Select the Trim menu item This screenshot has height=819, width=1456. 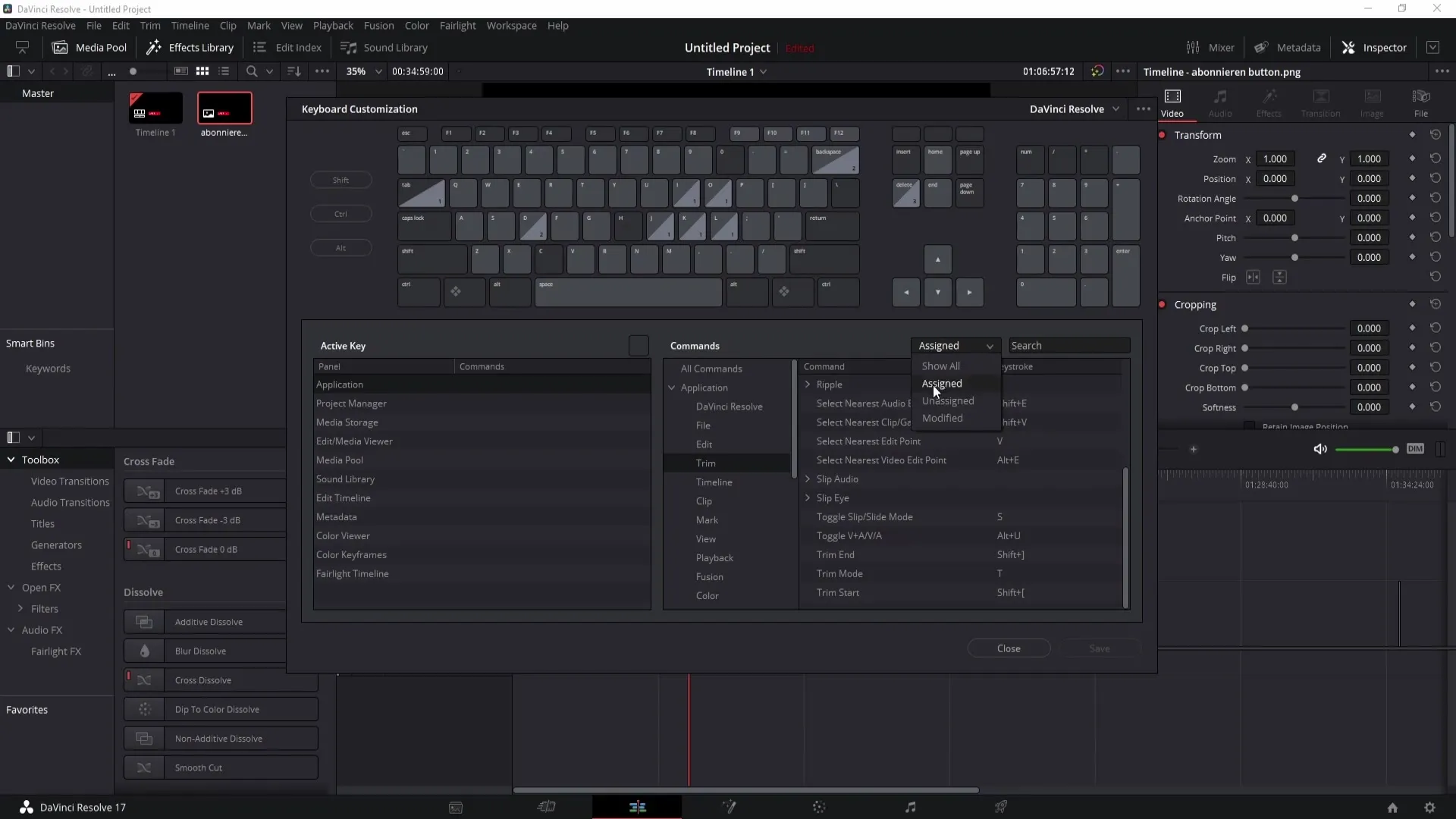coord(705,463)
